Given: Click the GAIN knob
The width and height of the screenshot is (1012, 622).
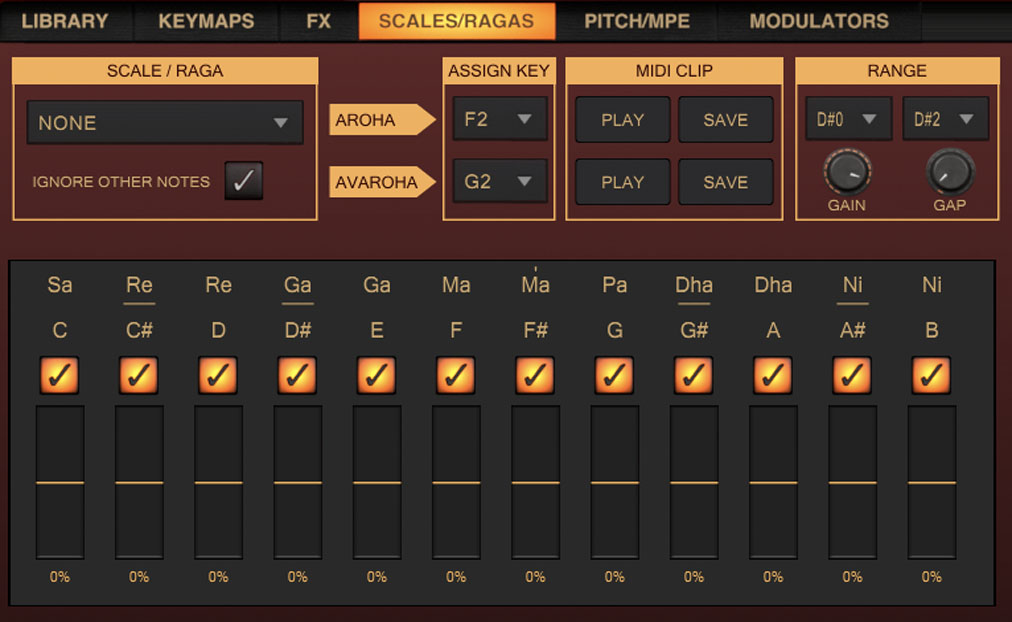Looking at the screenshot, I should [847, 172].
